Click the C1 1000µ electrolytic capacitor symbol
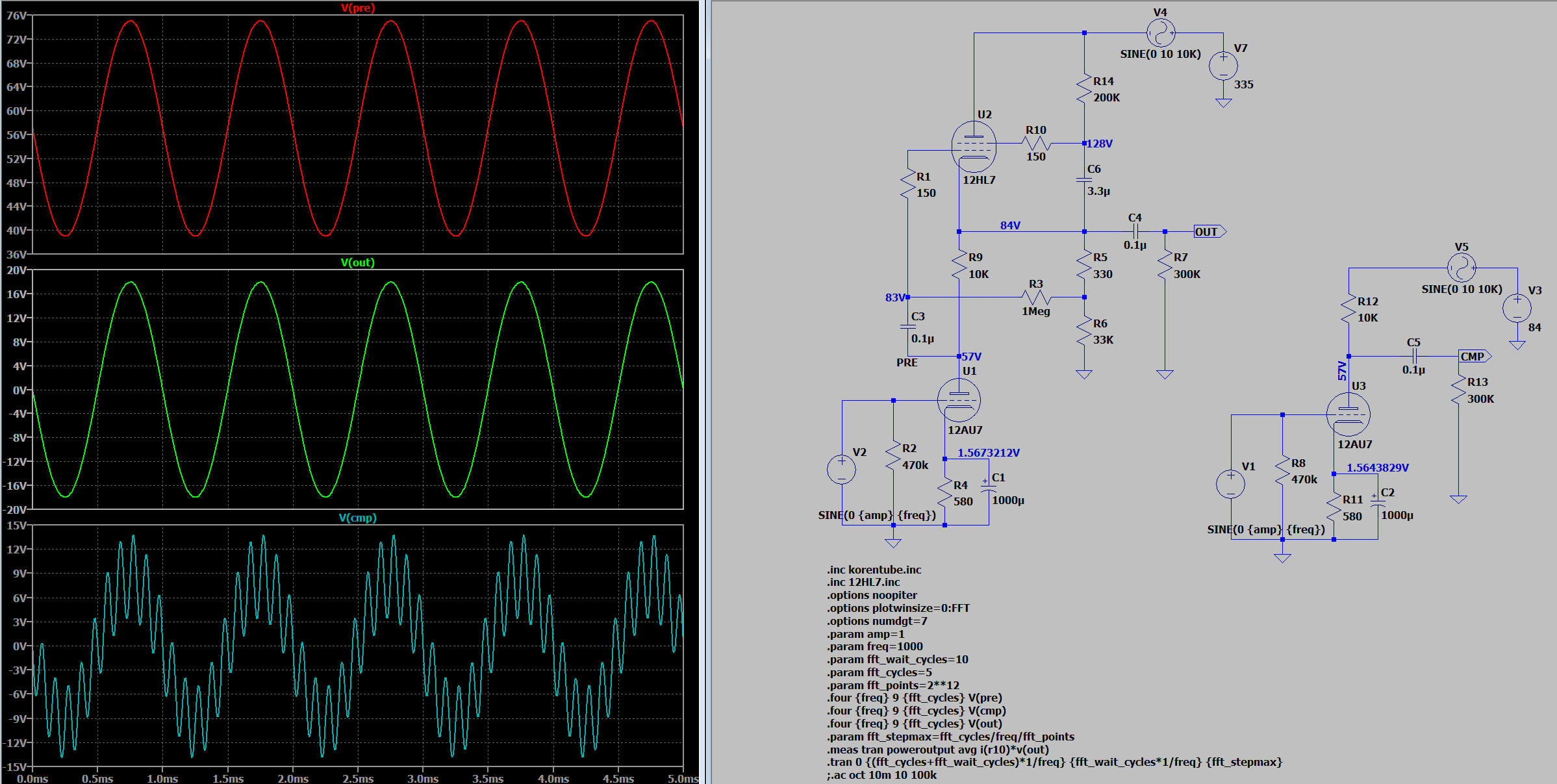The image size is (1557, 784). pos(989,488)
